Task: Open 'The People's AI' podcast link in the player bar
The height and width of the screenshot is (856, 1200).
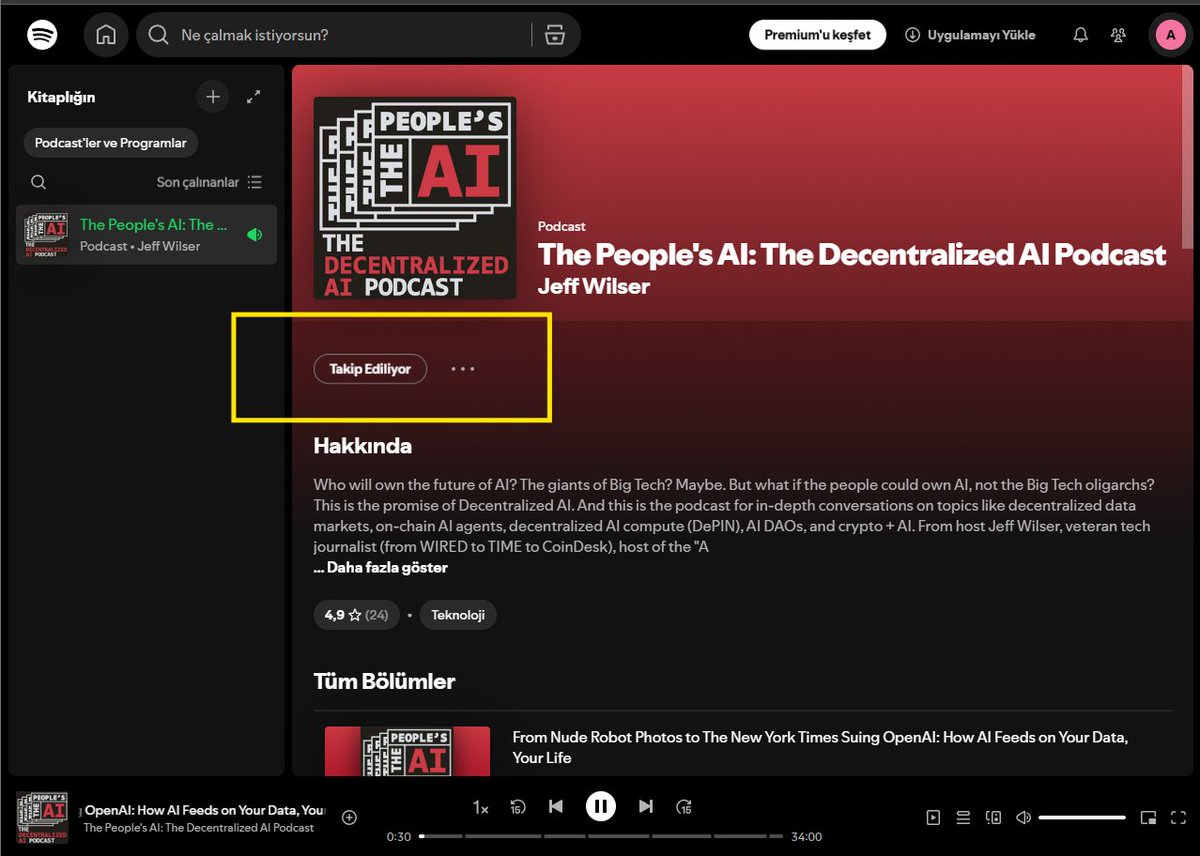Action: 198,828
